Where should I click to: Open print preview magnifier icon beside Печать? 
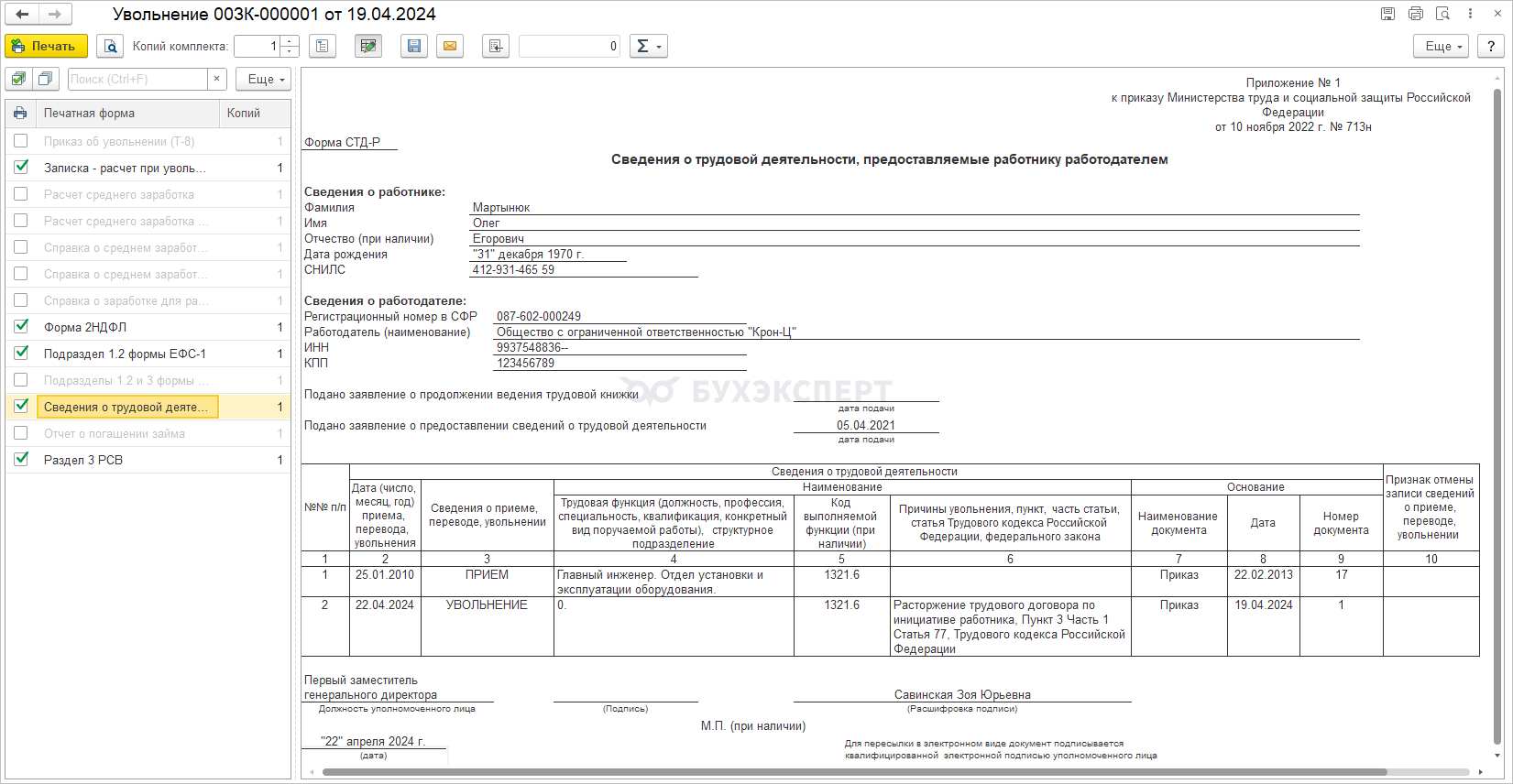[x=110, y=46]
